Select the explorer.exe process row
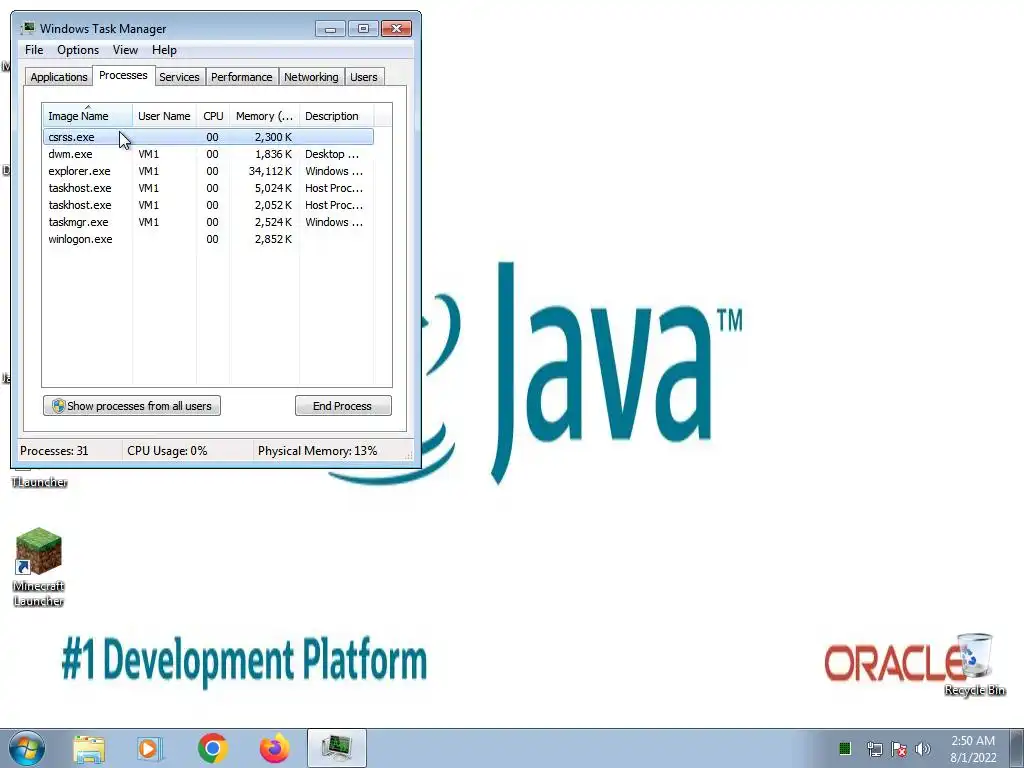 pos(208,171)
